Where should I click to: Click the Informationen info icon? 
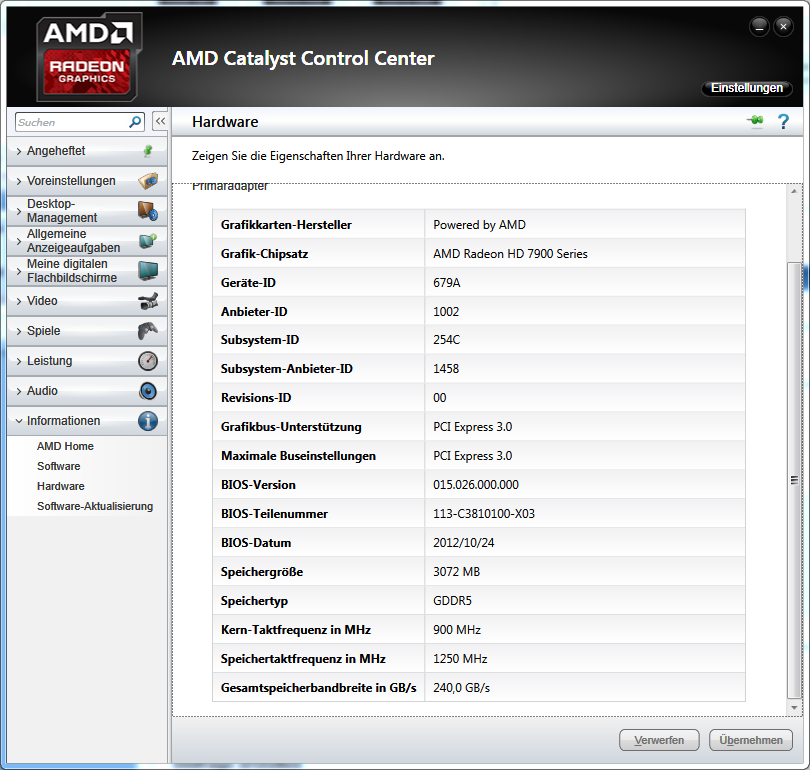click(148, 421)
